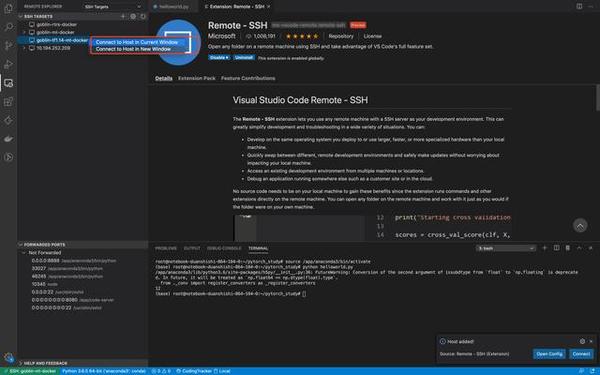Open the Details tab of the extension
The width and height of the screenshot is (600, 375).
(x=164, y=78)
